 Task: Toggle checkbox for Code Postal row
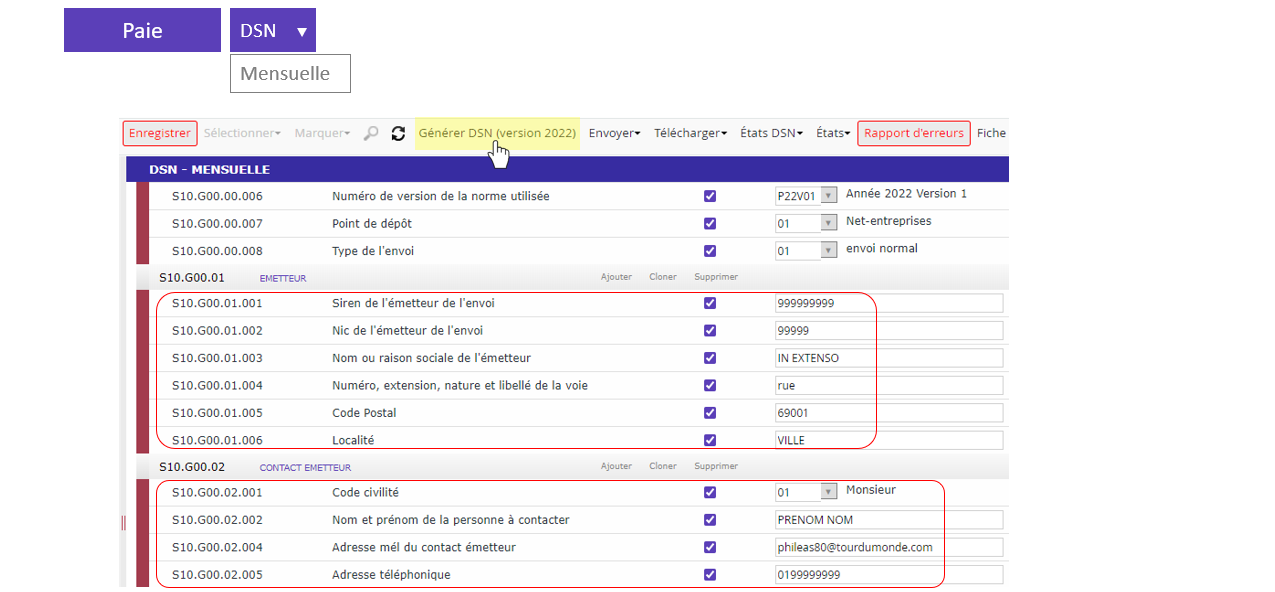pyautogui.click(x=710, y=412)
